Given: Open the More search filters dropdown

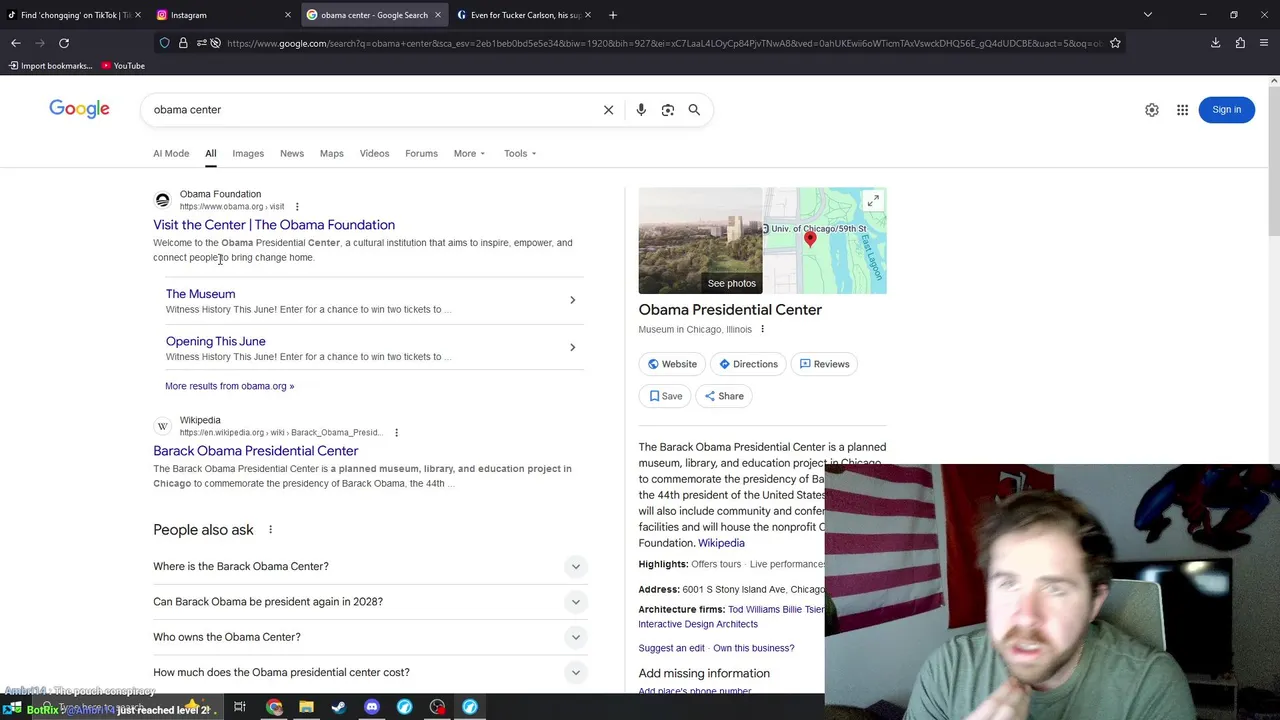Looking at the screenshot, I should click(x=469, y=154).
